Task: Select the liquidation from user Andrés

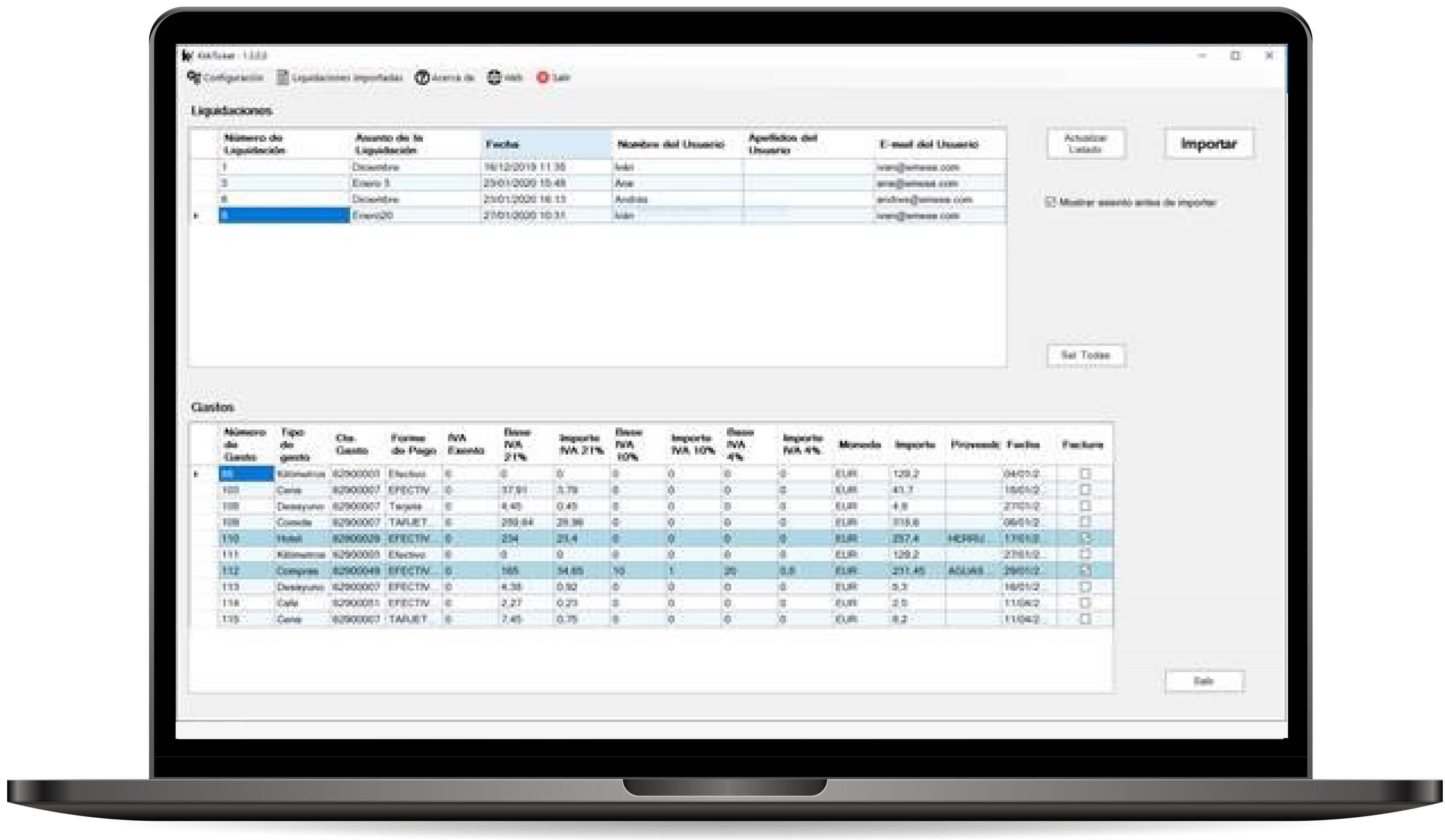Action: 598,199
